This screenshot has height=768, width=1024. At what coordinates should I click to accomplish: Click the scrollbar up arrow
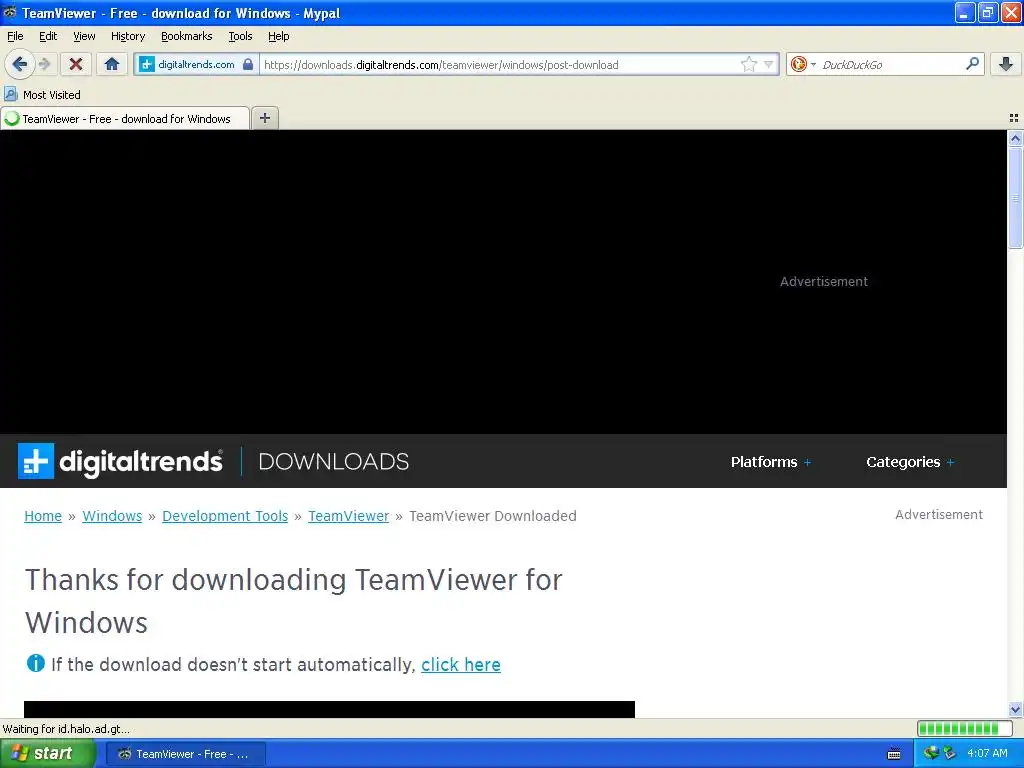(x=1015, y=138)
